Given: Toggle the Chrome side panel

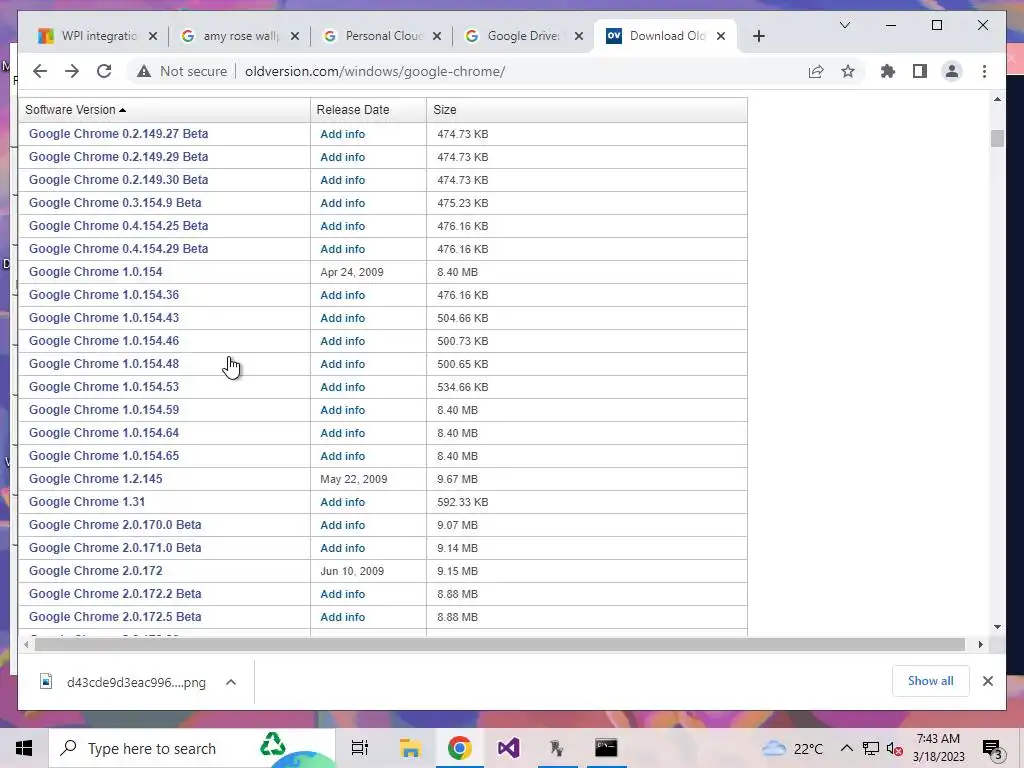Looking at the screenshot, I should click(x=920, y=71).
